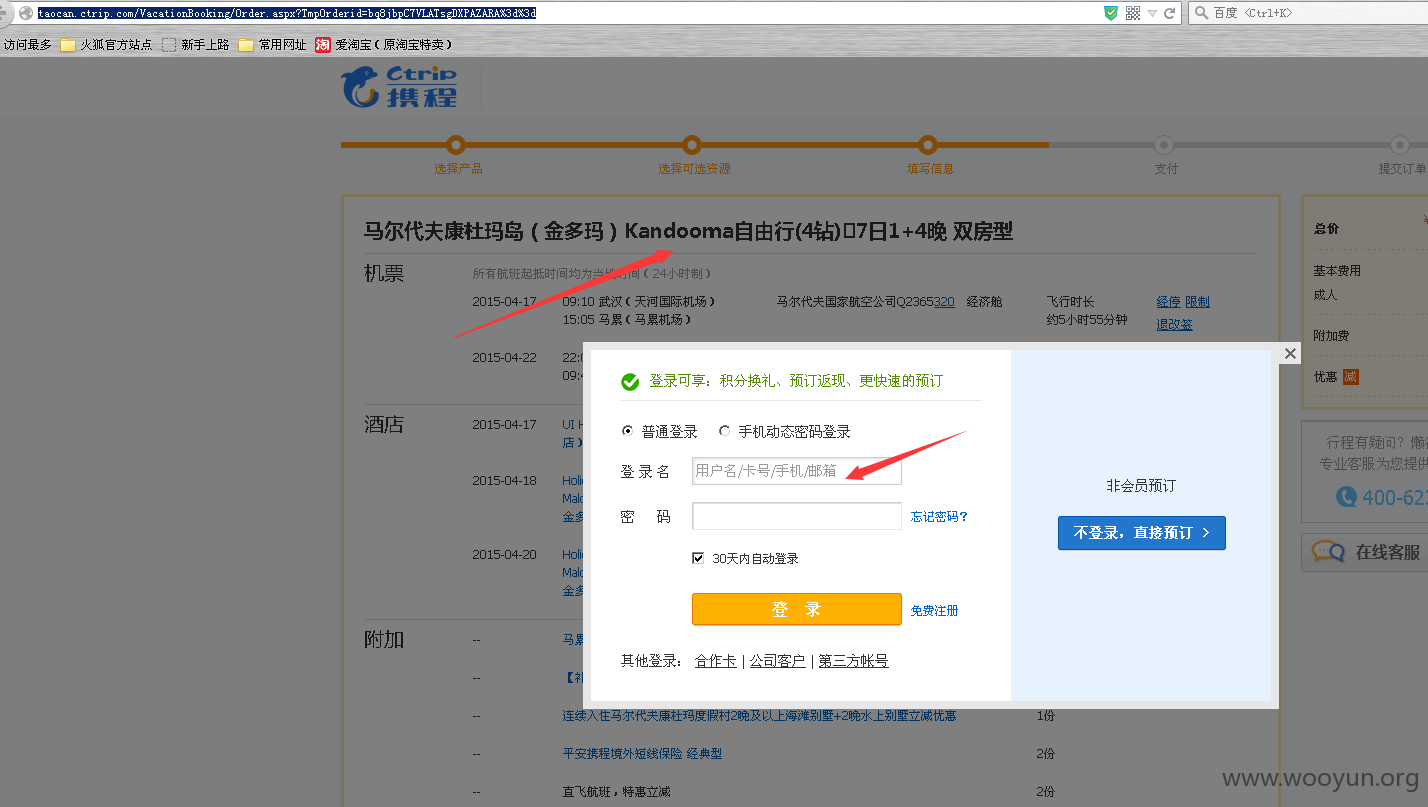Select 手机动态密码登录 radio button

coord(724,432)
